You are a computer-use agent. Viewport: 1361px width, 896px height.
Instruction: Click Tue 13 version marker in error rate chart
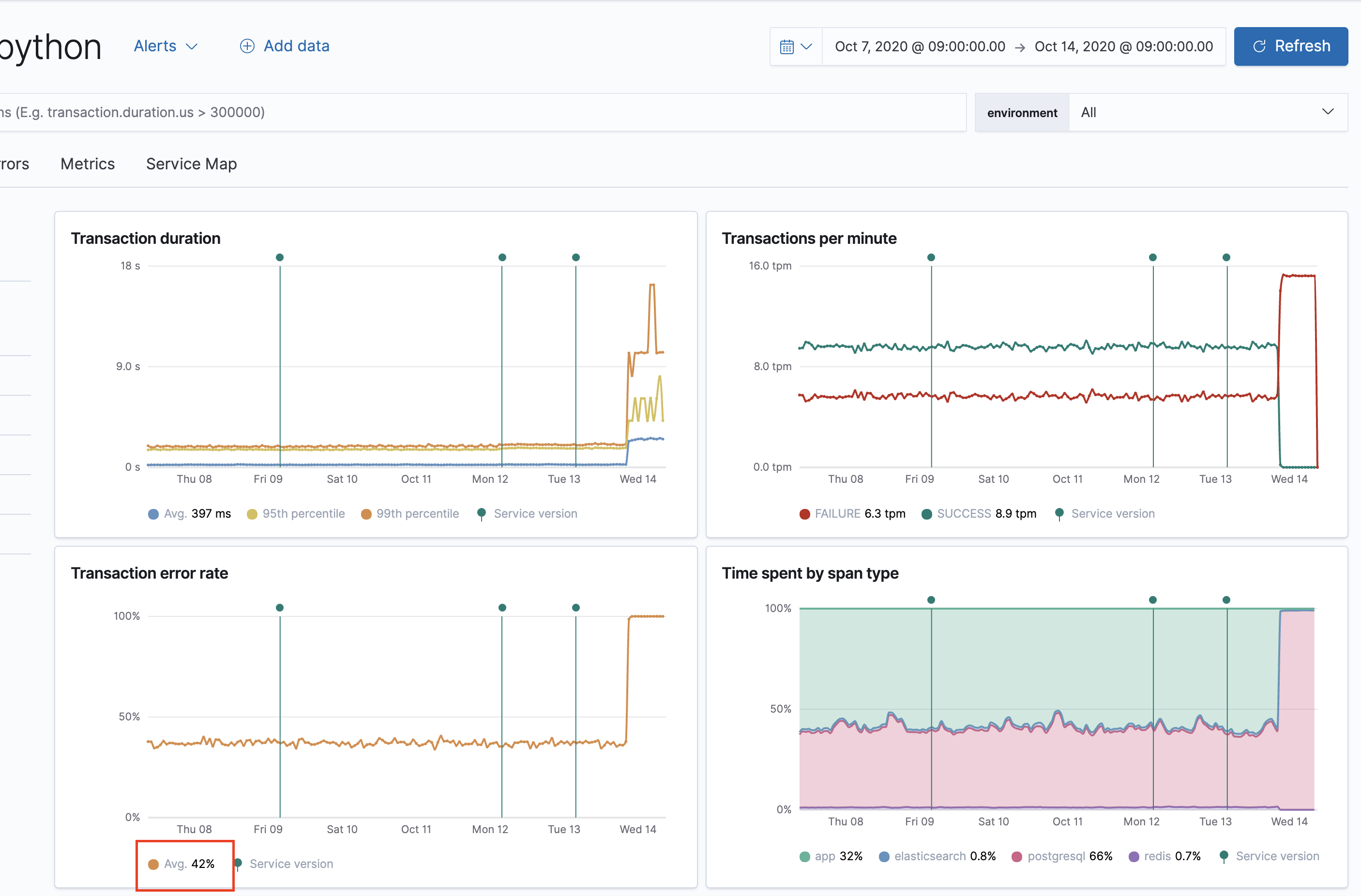576,607
